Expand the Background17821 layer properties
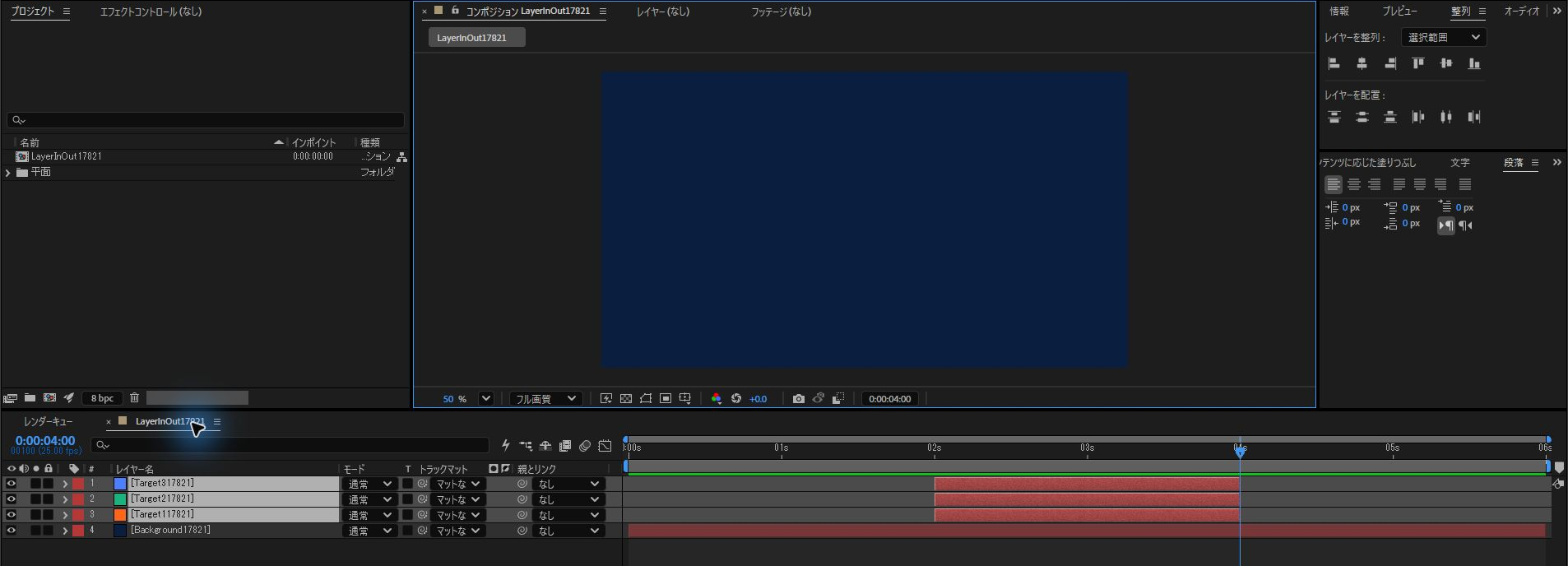1568x566 pixels. [x=65, y=531]
